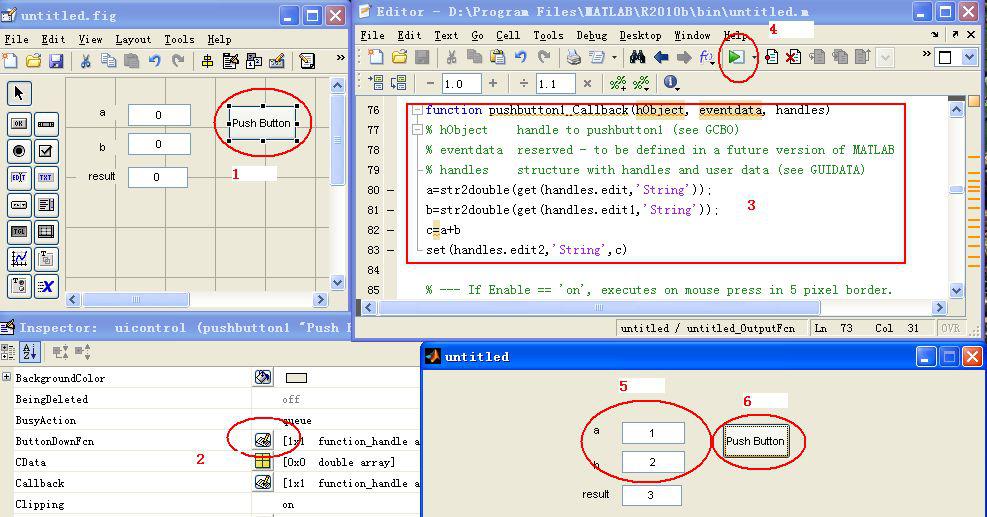Click result field showing 3 in GUI
The width and height of the screenshot is (987, 517).
pos(651,495)
